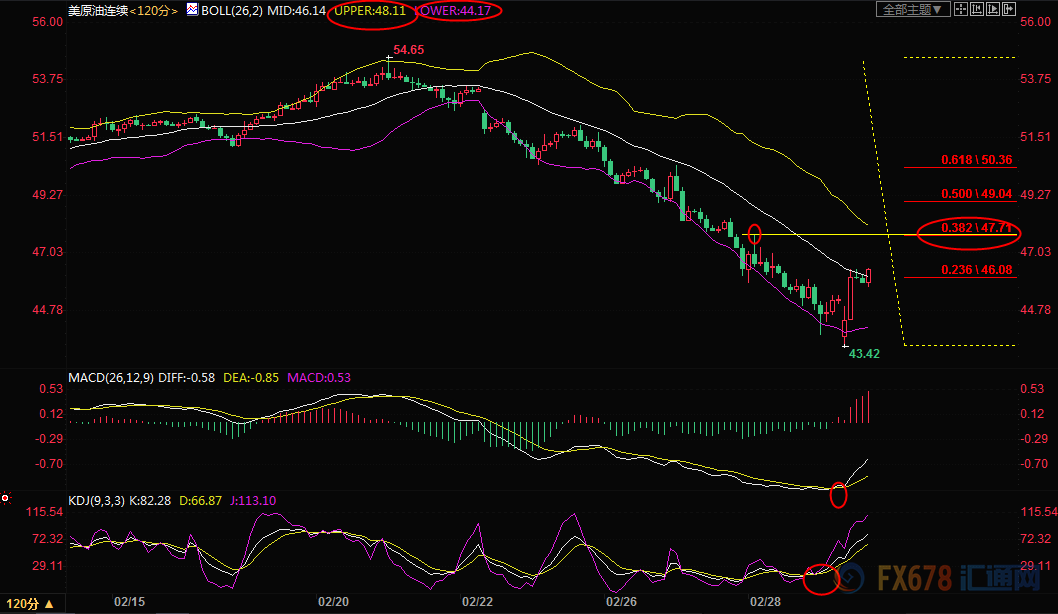Click the BOLL indicator chart icon
This screenshot has height=614, width=1058.
[x=192, y=10]
